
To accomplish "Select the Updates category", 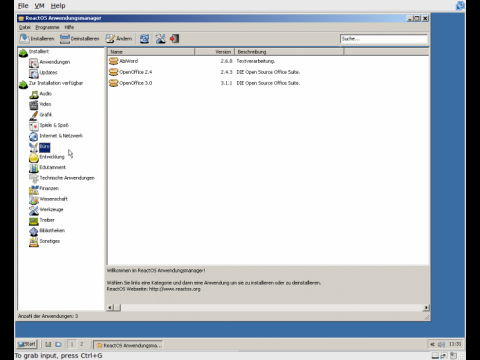I will 48,72.
